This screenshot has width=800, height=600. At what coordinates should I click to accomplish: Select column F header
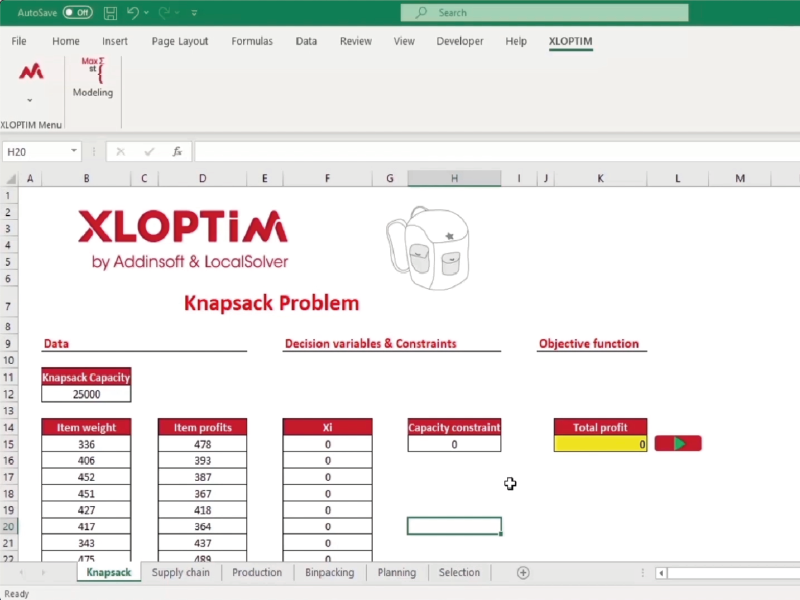327,179
